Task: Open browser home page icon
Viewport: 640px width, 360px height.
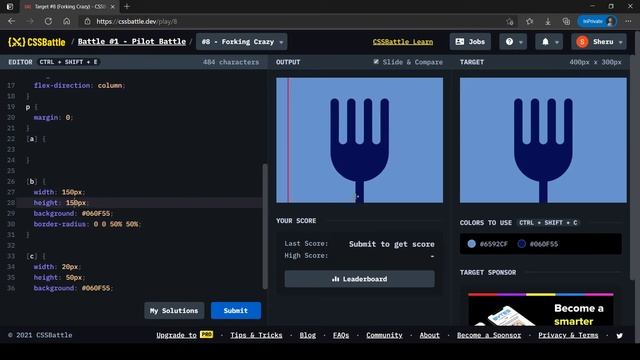Action: point(67,21)
